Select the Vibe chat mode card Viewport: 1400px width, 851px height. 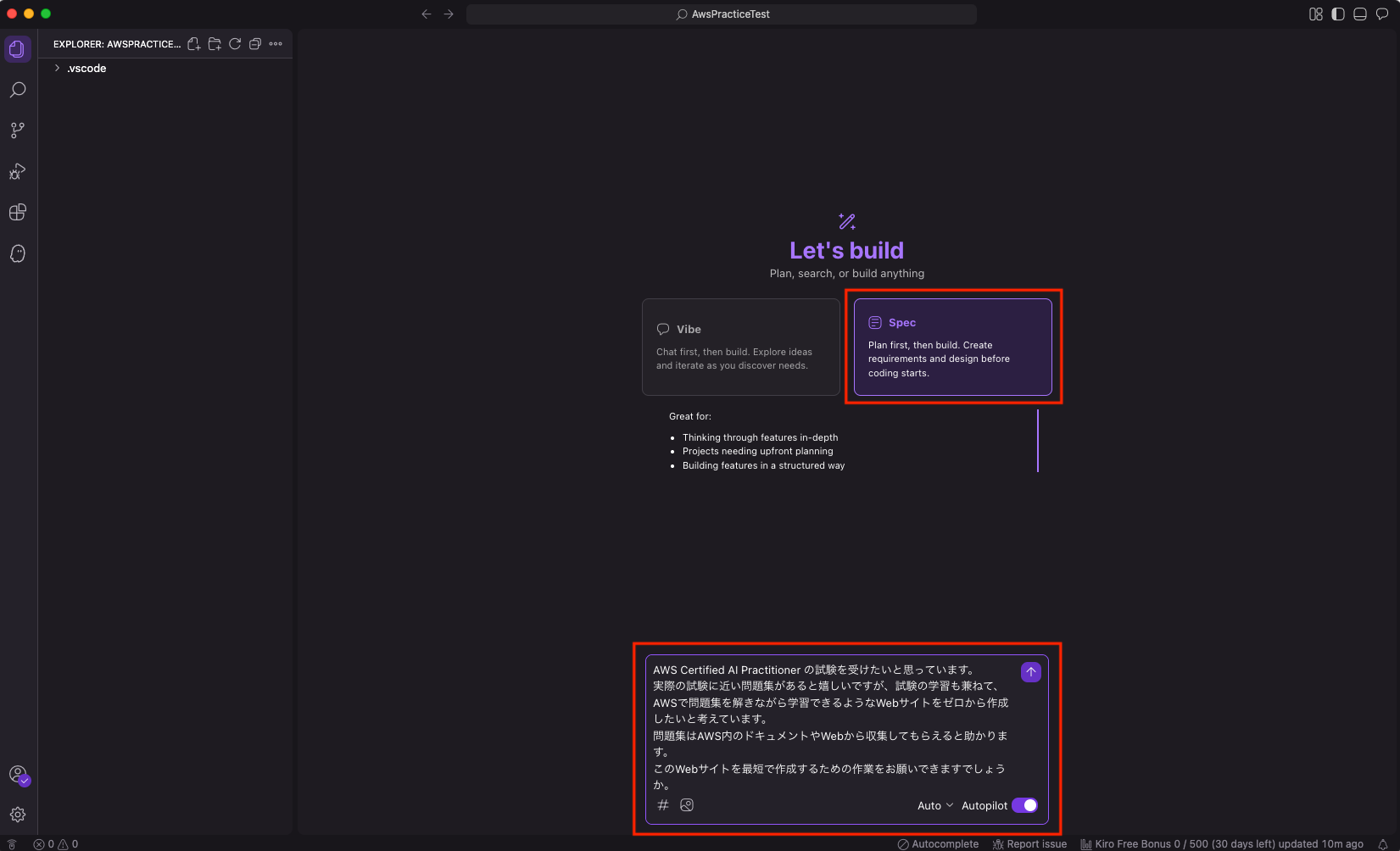pos(740,347)
